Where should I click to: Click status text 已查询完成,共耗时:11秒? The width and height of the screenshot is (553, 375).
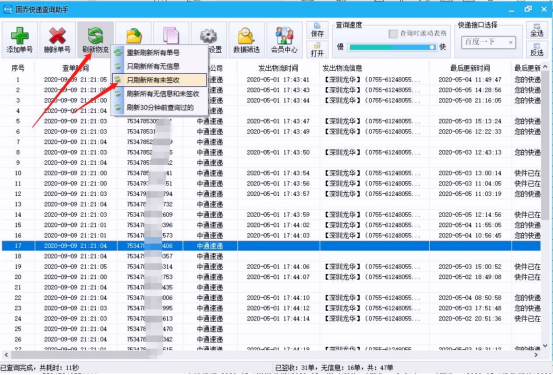coord(40,368)
